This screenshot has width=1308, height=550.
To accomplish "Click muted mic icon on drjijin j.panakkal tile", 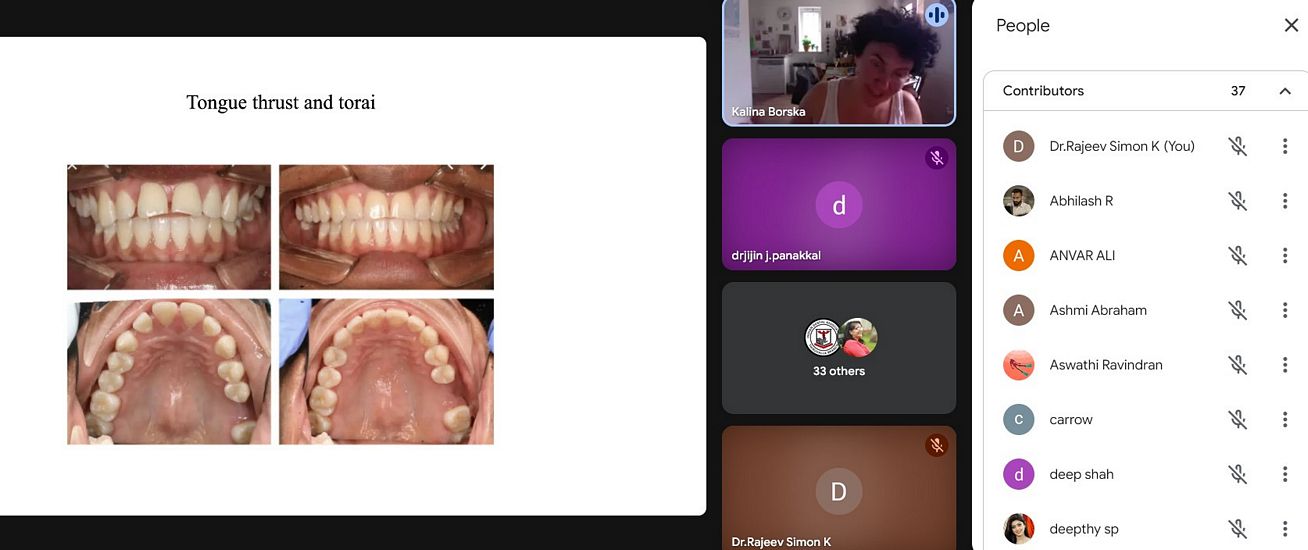I will pyautogui.click(x=936, y=157).
